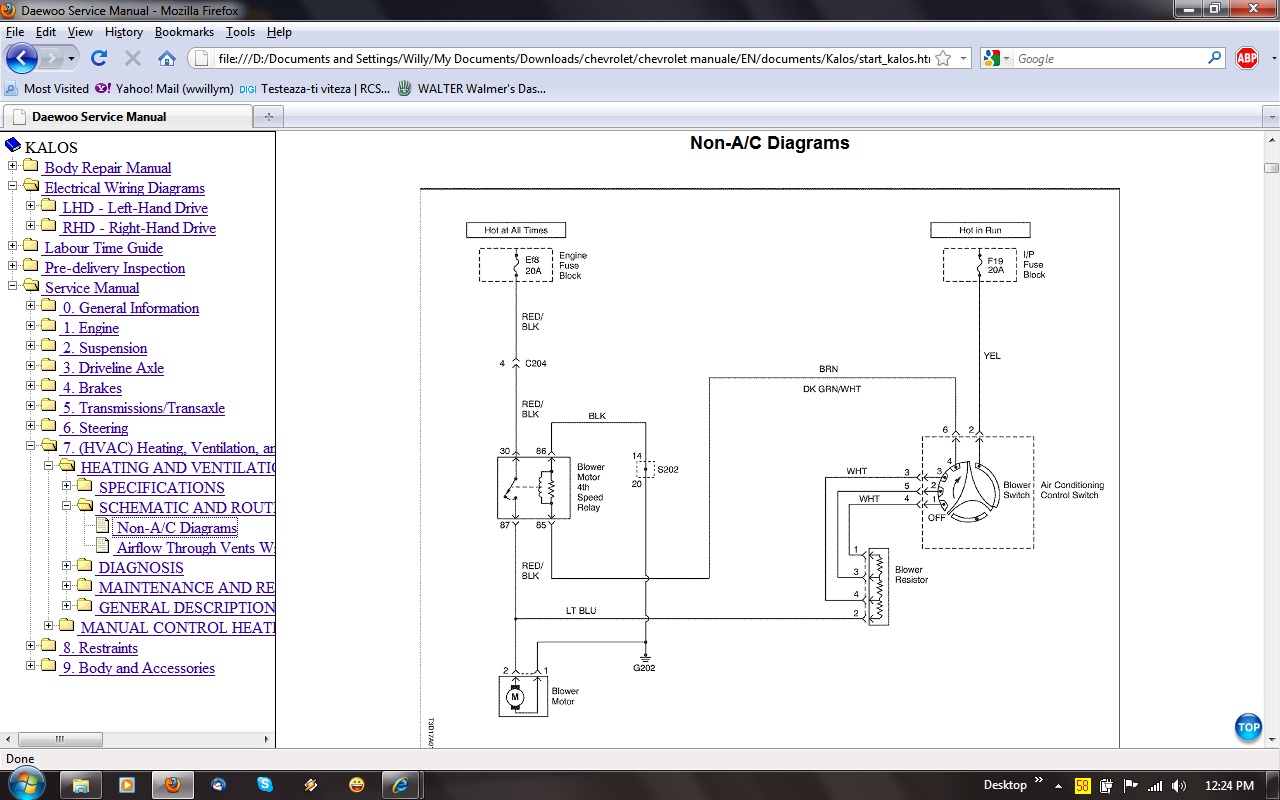Select the Daewoo Service Manual tab
Screen dimensions: 1280x800
coord(128,116)
